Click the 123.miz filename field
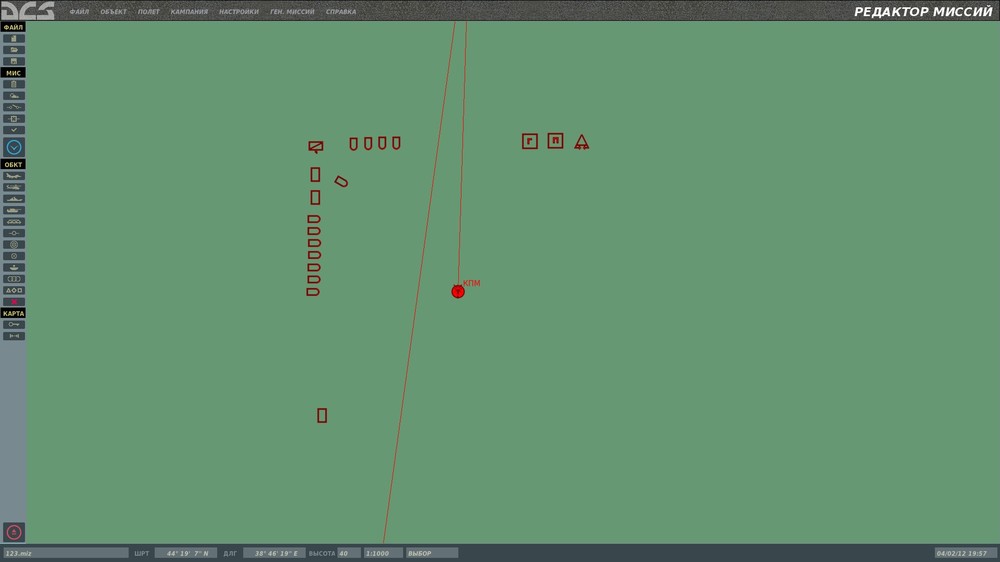The image size is (1000, 562). point(66,553)
